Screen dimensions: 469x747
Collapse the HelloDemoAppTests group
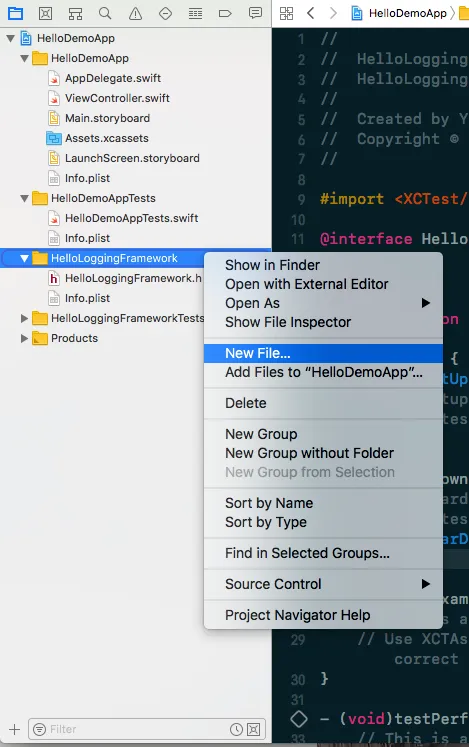pos(24,198)
